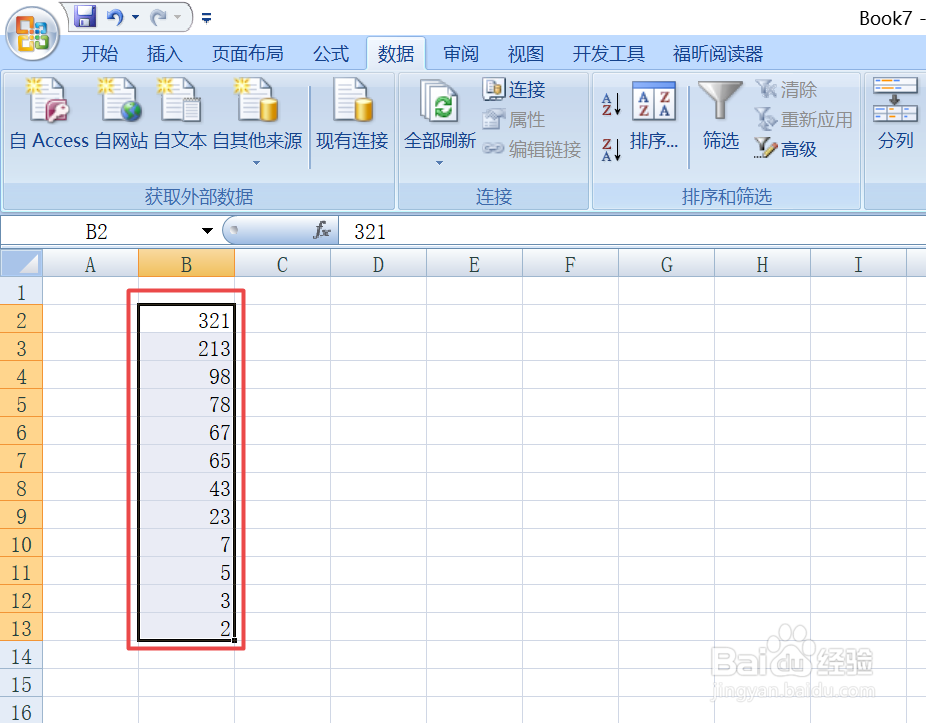Screen dimensions: 926x723
Task: Click the cell containing 67
Action: (187, 432)
